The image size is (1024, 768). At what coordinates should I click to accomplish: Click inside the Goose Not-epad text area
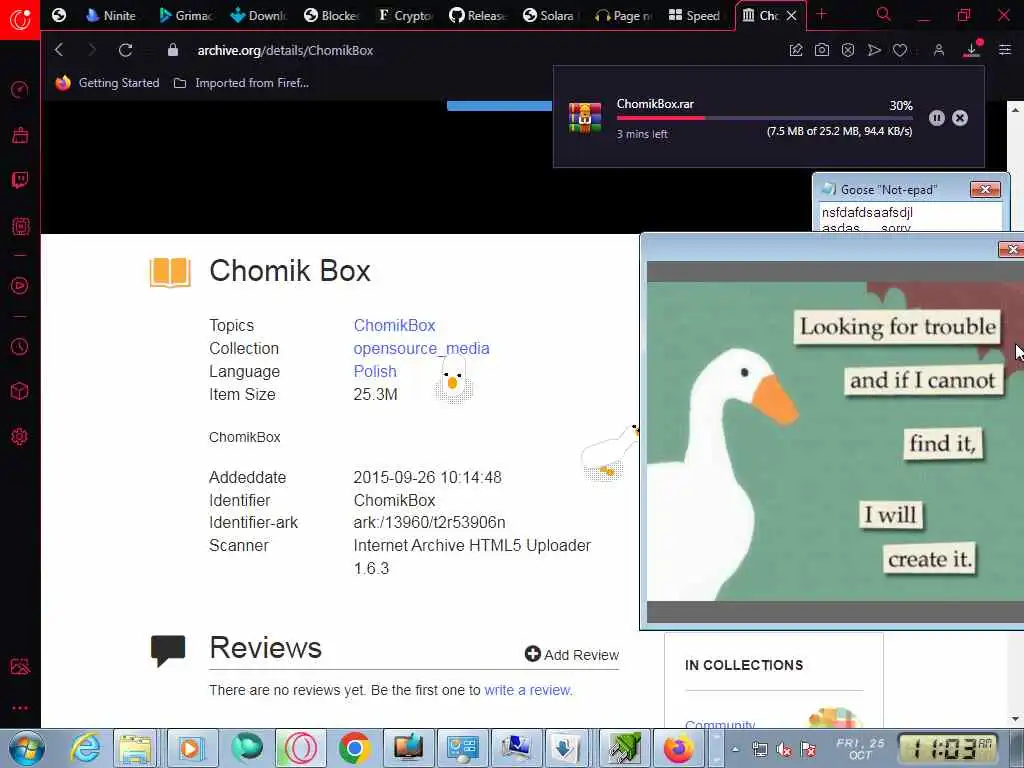point(910,216)
